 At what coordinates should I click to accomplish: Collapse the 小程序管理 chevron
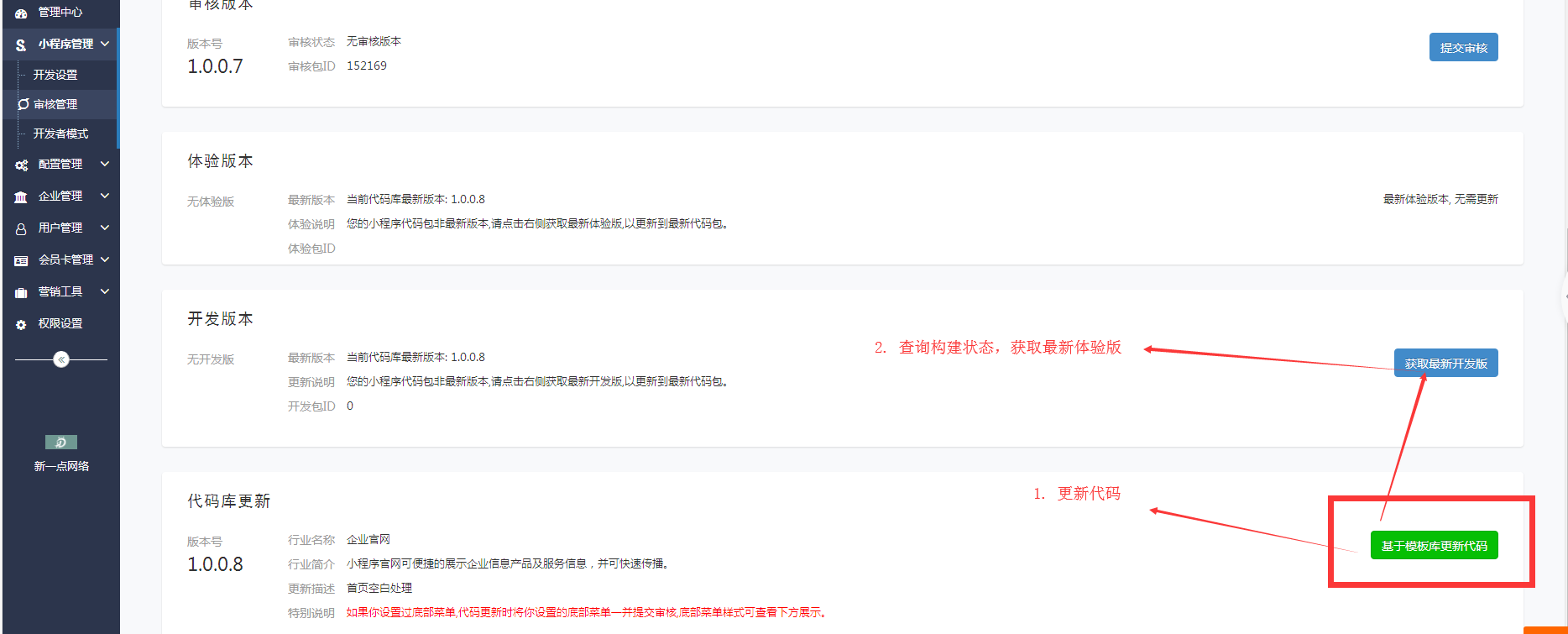pyautogui.click(x=105, y=44)
